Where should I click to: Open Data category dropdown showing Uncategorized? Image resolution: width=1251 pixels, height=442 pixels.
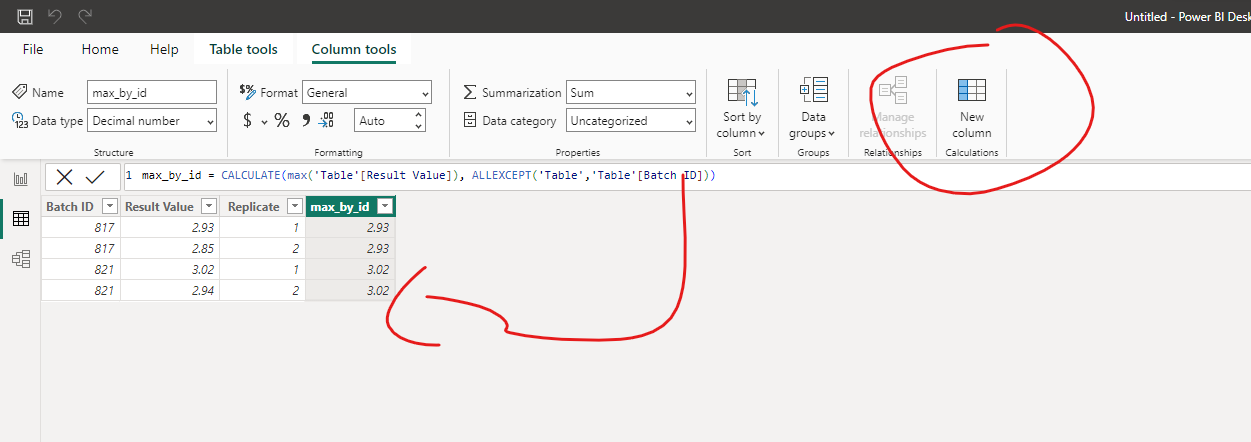[631, 120]
